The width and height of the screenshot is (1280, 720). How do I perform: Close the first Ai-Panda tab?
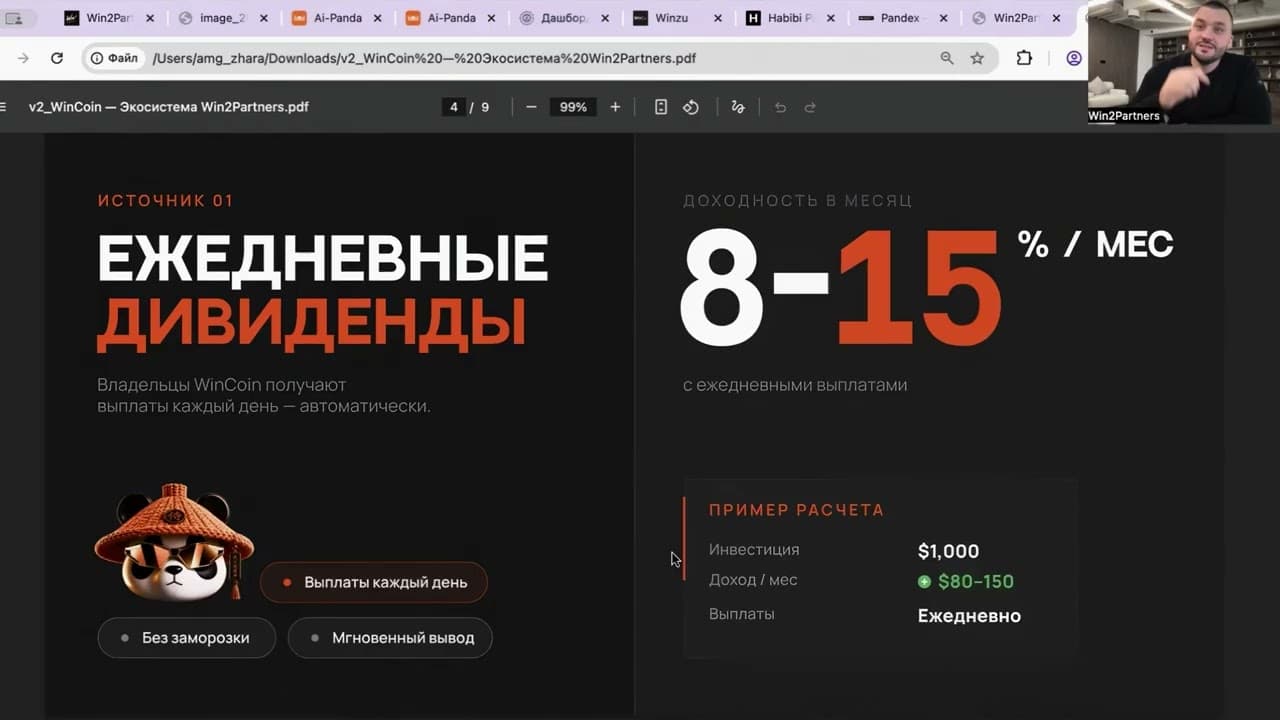pyautogui.click(x=377, y=18)
